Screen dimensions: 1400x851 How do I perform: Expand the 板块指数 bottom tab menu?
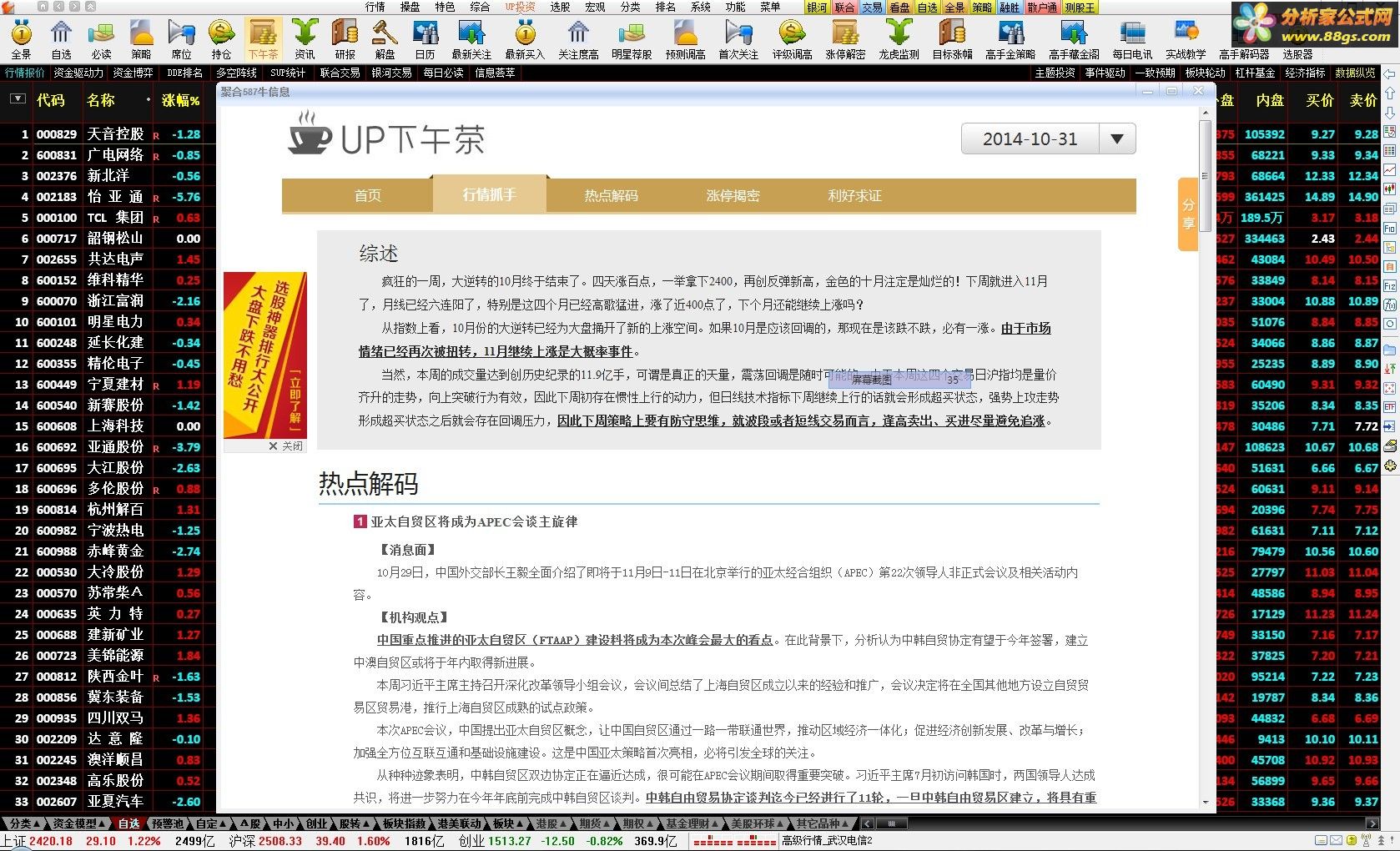point(408,823)
